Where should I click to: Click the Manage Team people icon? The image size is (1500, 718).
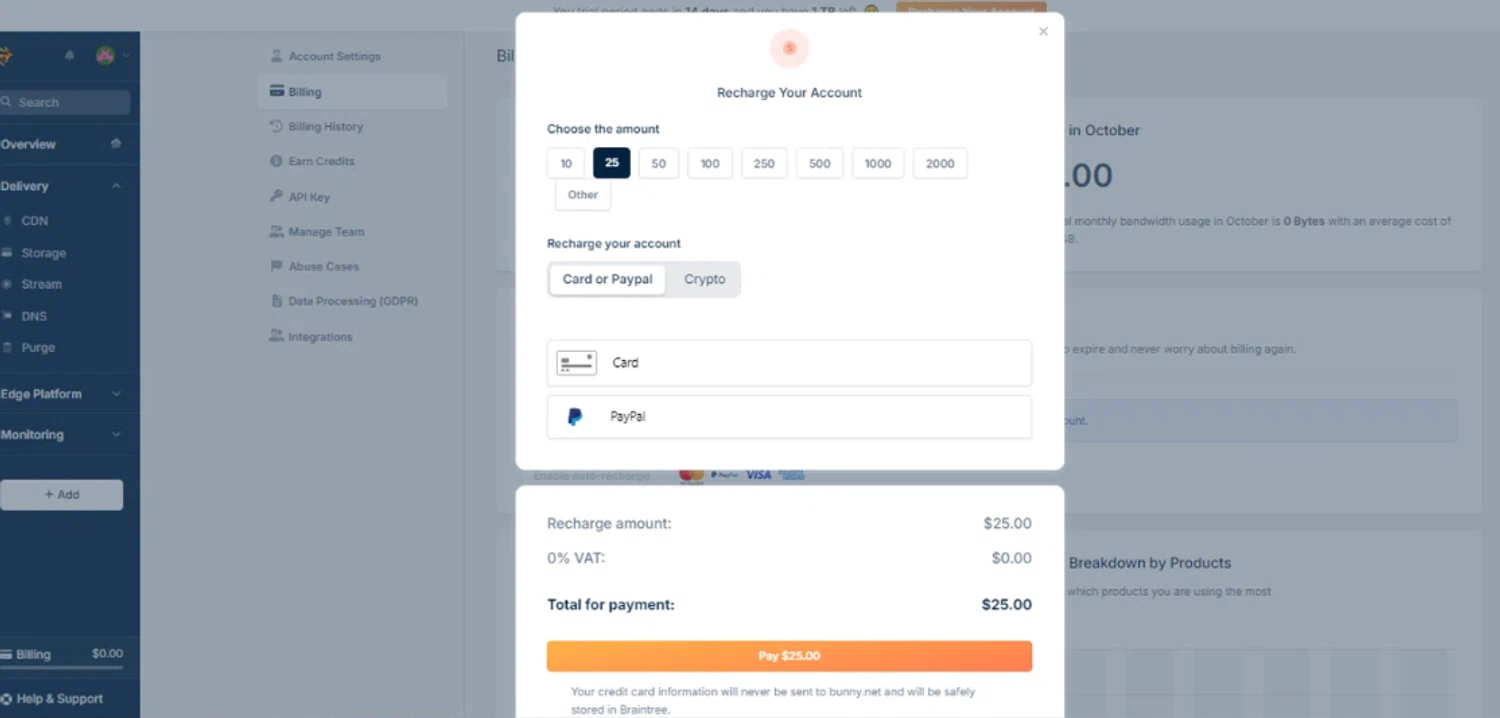pyautogui.click(x=277, y=231)
